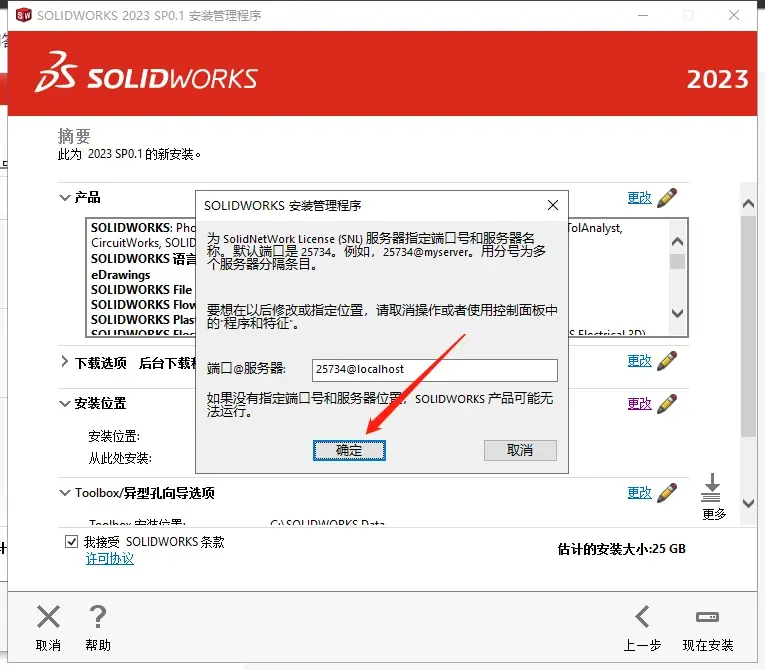This screenshot has width=765, height=670.
Task: Click the pencil icon for Toolbox options
Action: point(666,493)
